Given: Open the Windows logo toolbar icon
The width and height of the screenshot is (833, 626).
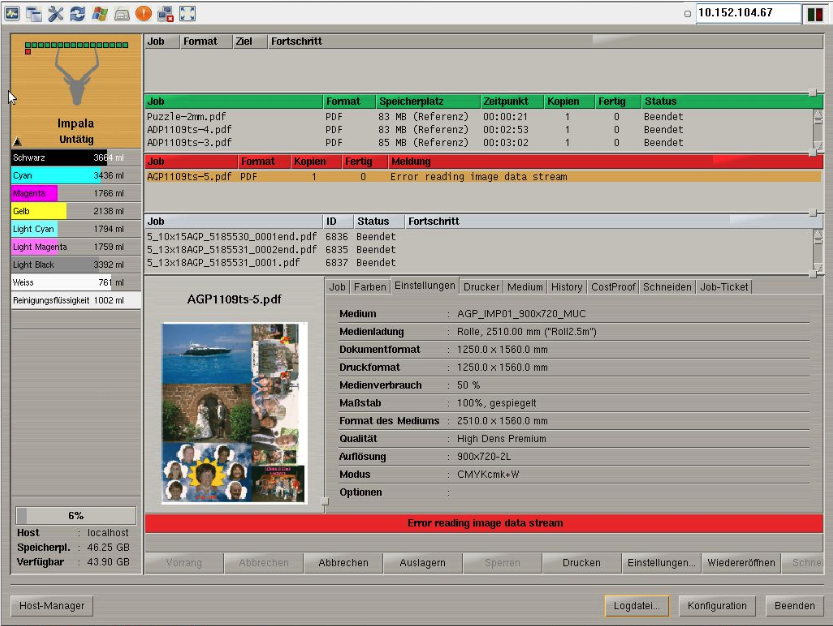Looking at the screenshot, I should [x=98, y=12].
